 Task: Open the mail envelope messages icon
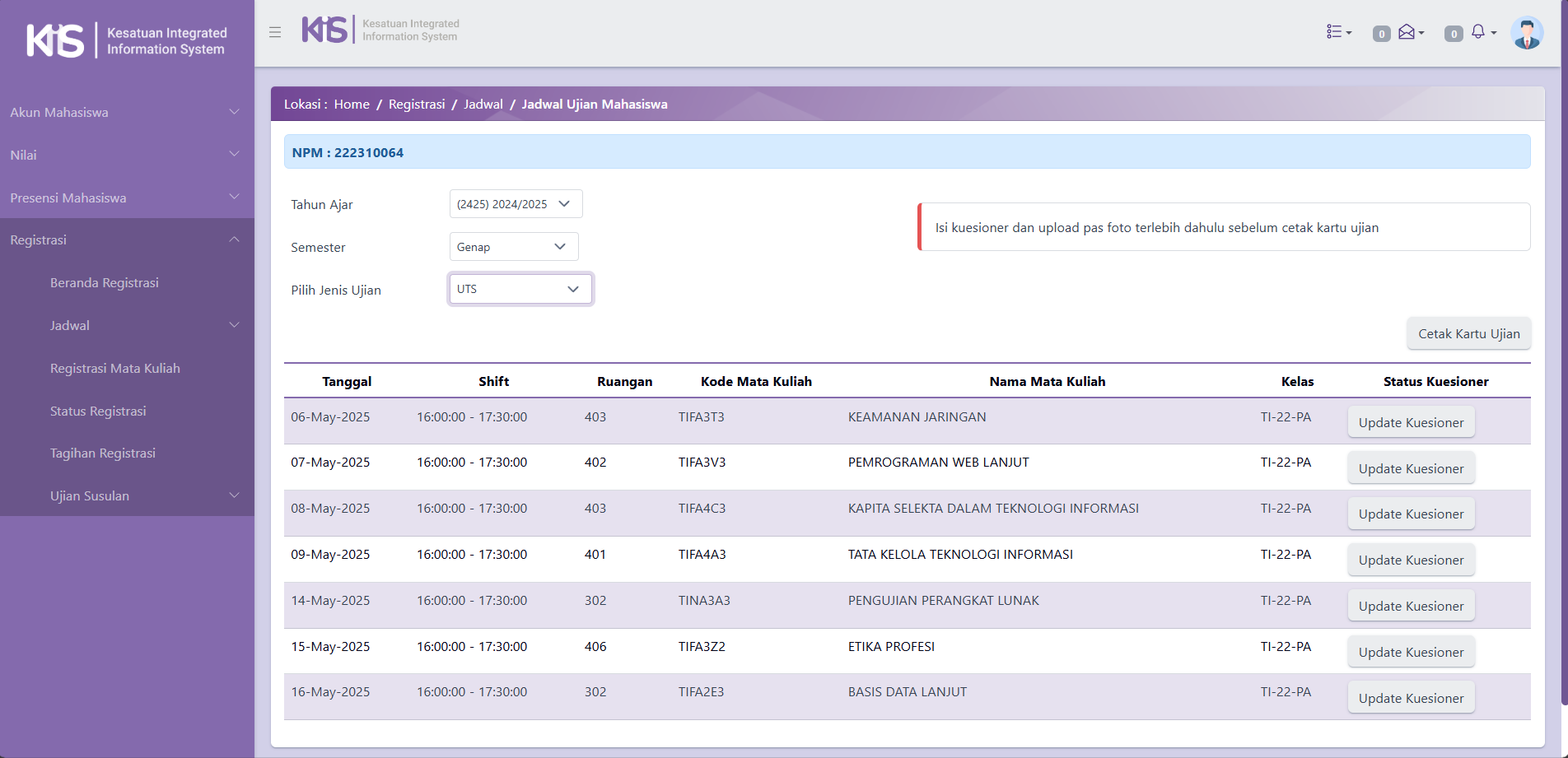coord(1407,32)
